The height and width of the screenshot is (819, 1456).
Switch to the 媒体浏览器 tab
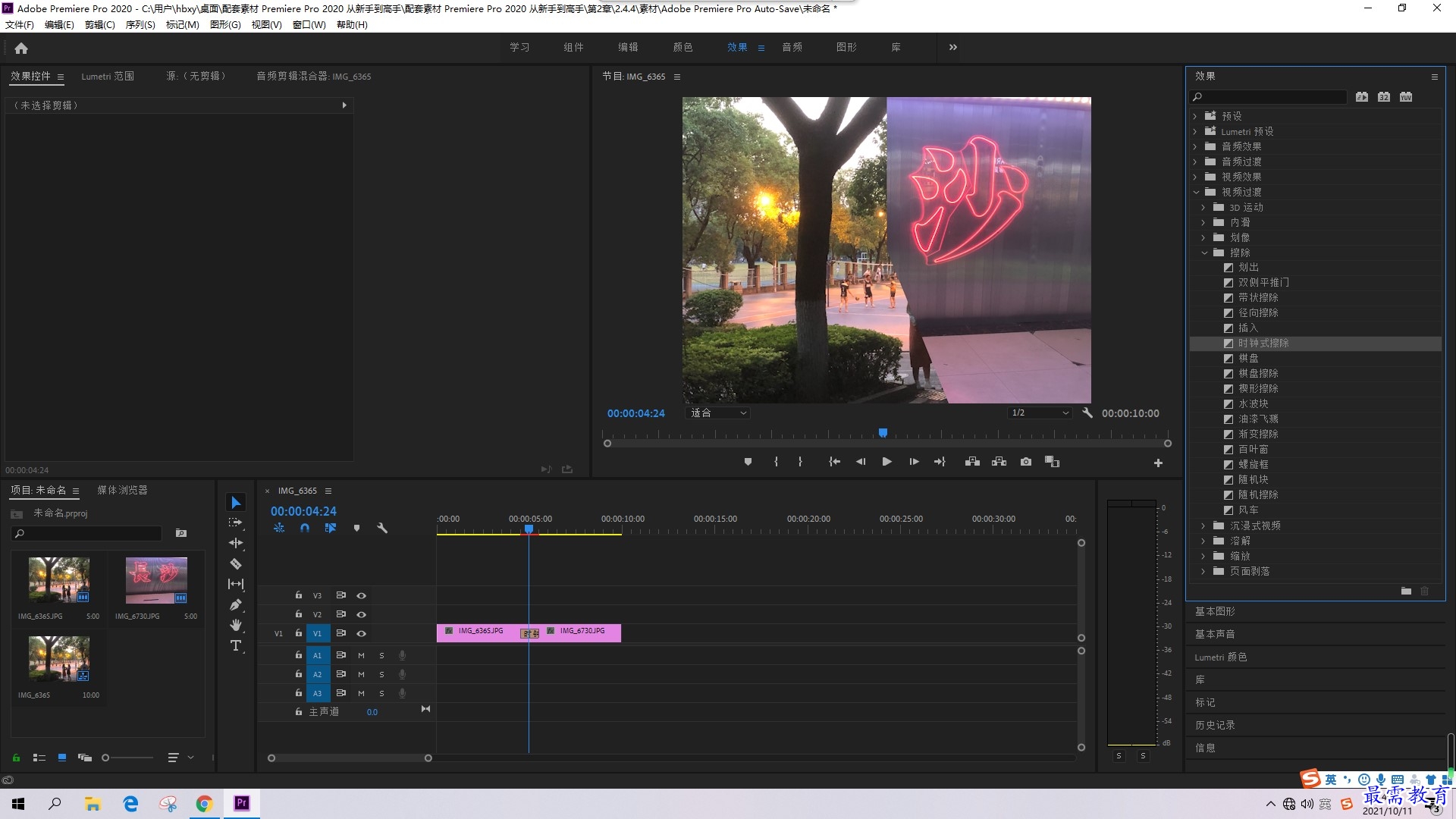(x=122, y=490)
